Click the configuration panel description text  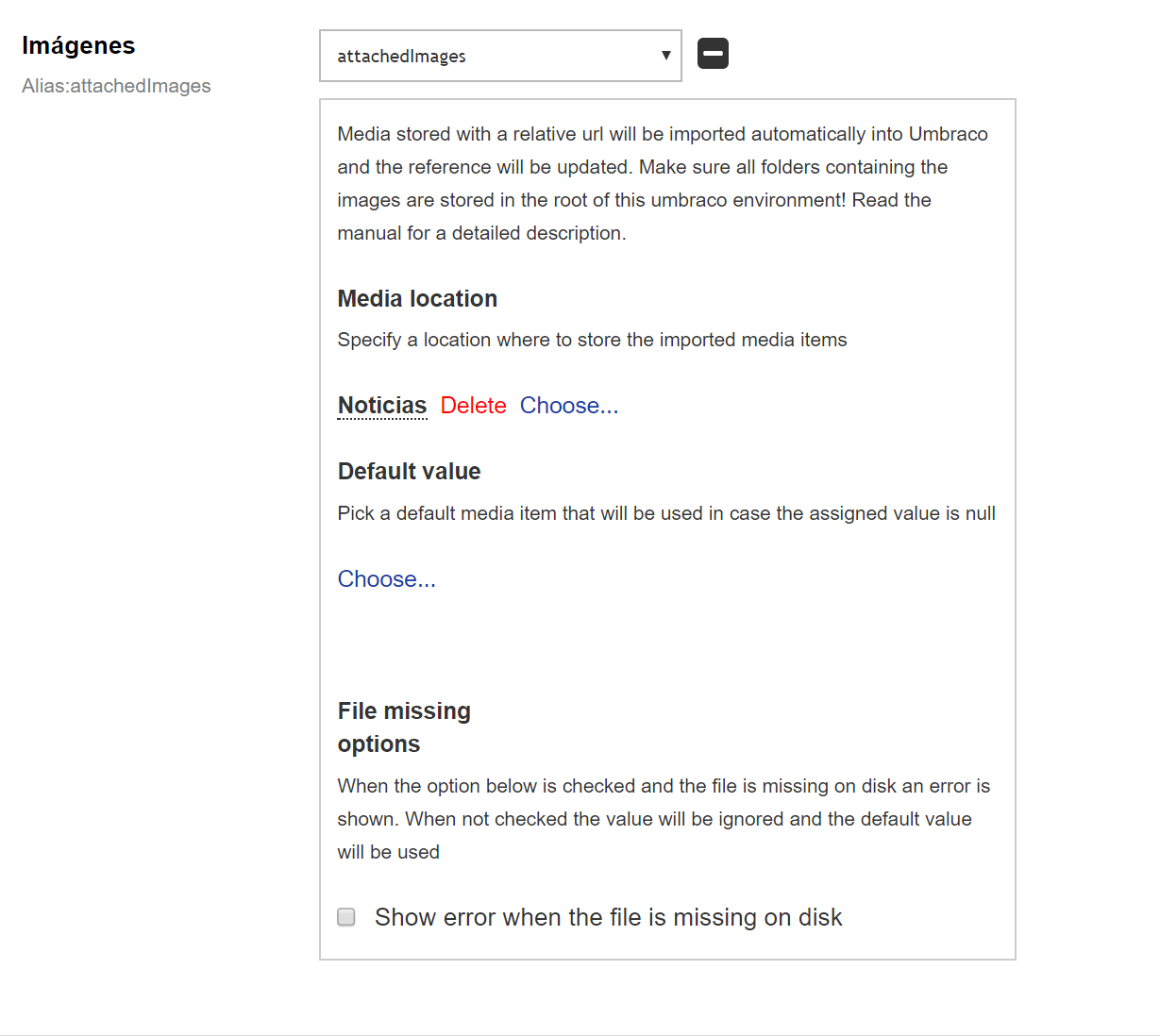661,183
